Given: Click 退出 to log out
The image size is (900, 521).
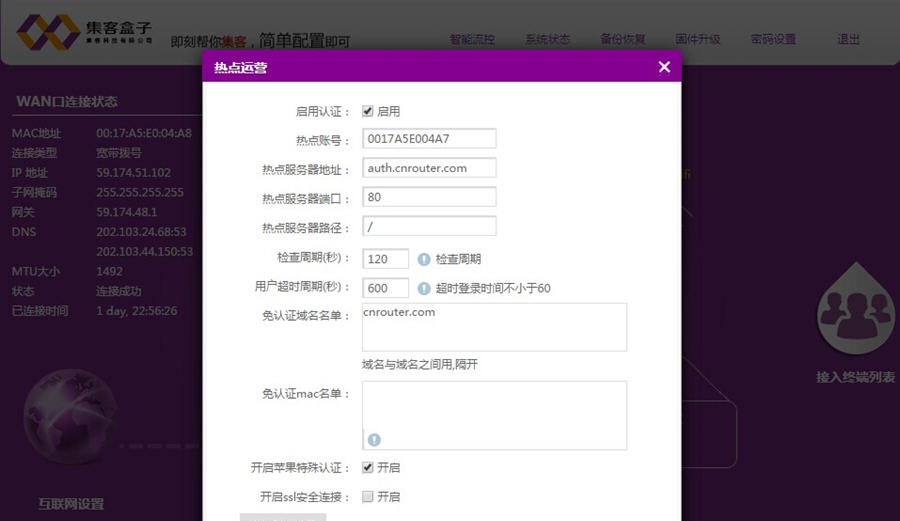Looking at the screenshot, I should (848, 39).
